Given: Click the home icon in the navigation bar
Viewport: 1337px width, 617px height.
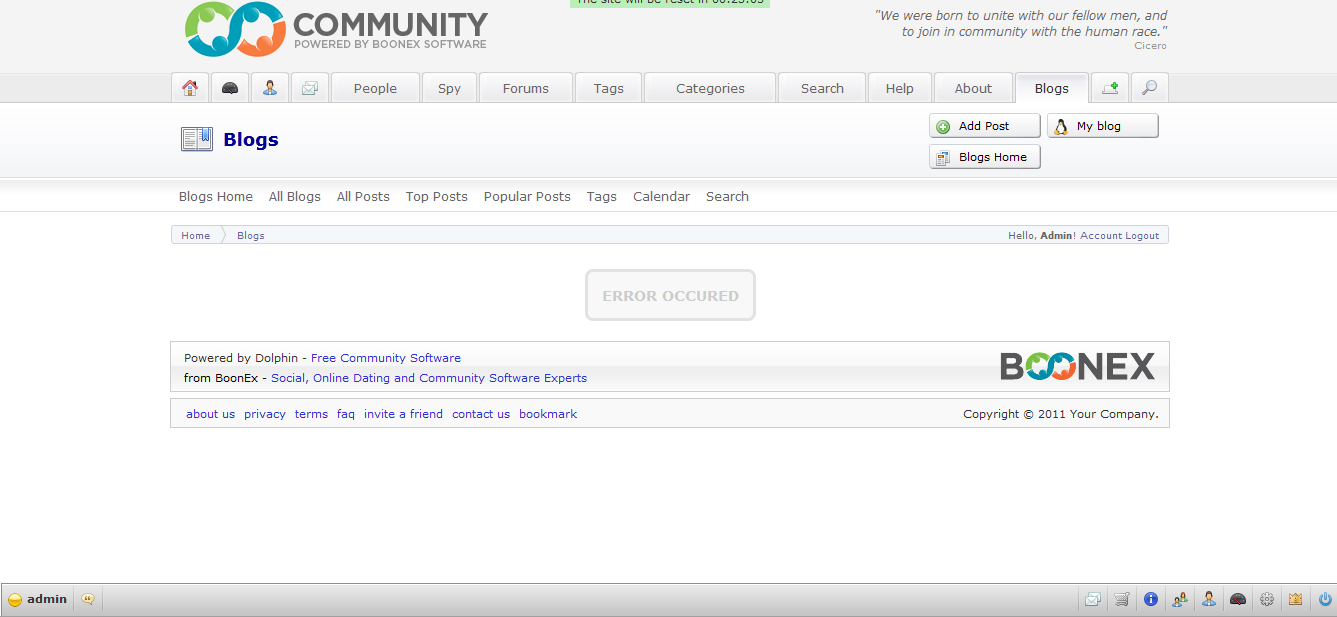Looking at the screenshot, I should click(190, 88).
